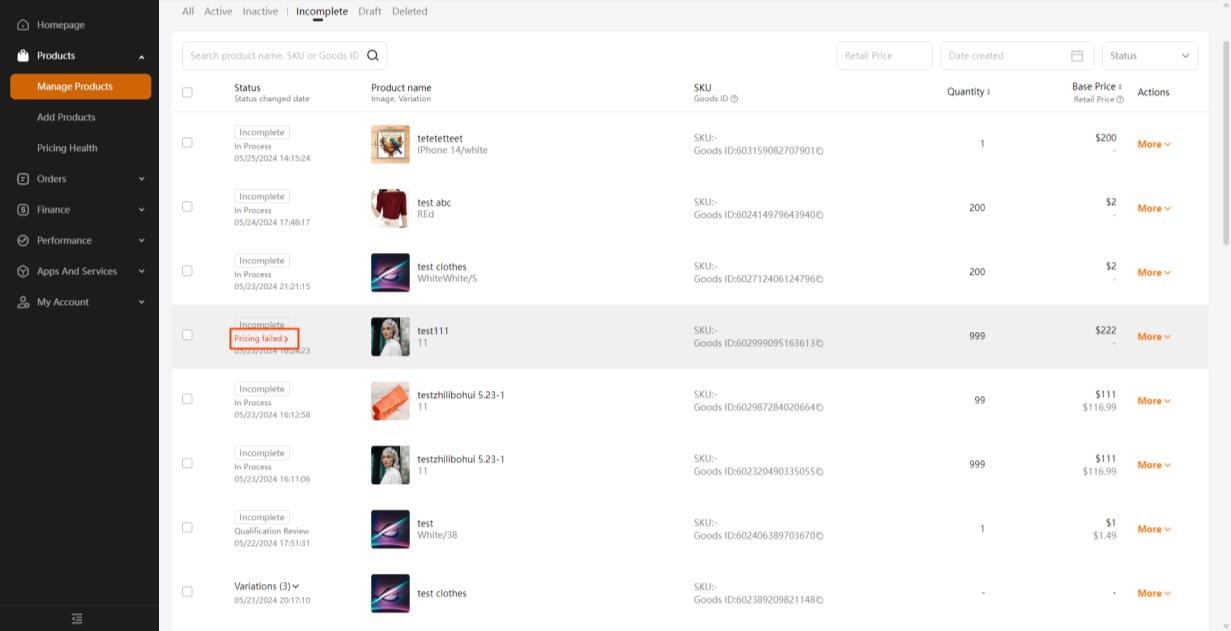The image size is (1231, 631).
Task: Click the product search input field
Action: tap(273, 56)
